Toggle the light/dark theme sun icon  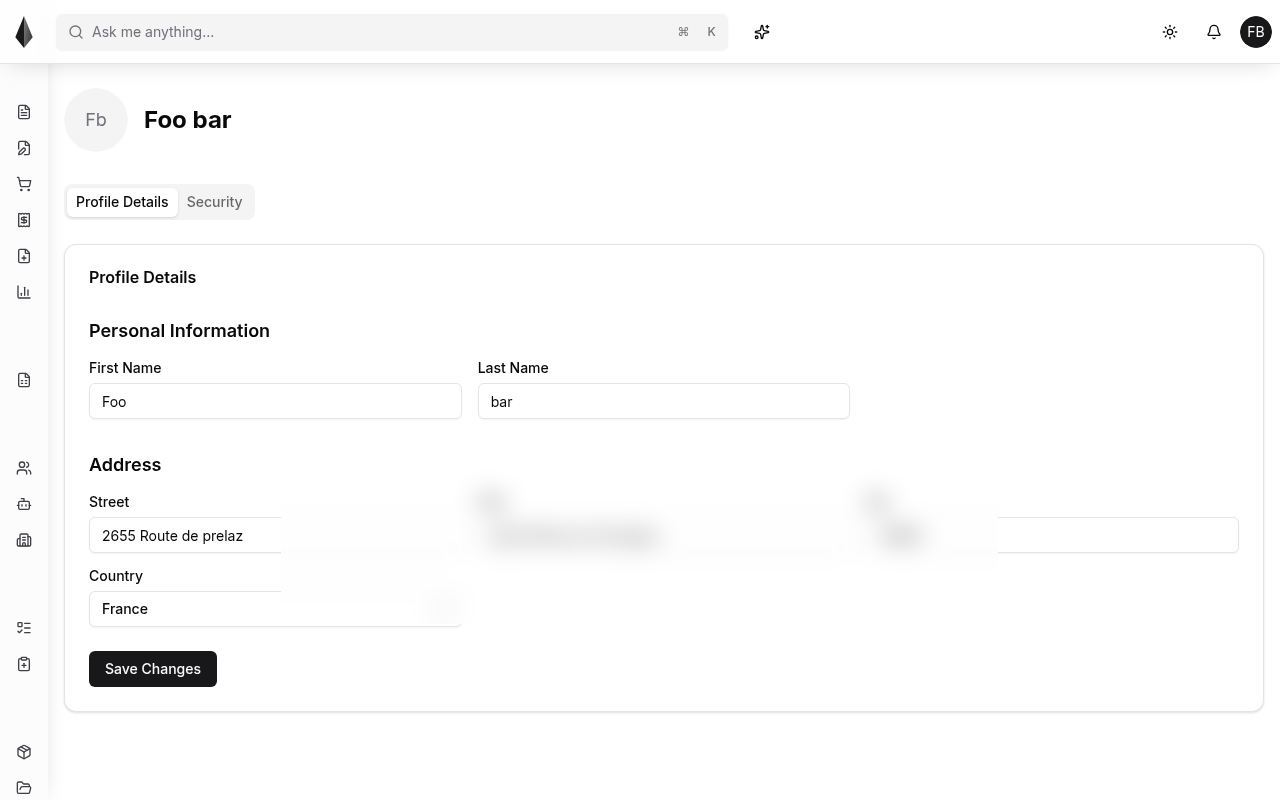1170,32
